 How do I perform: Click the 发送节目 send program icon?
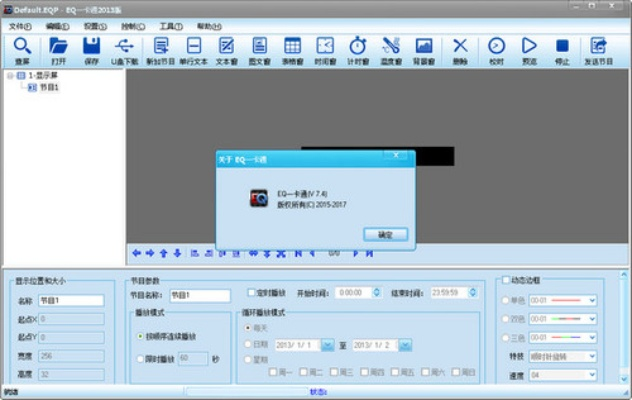pos(599,50)
